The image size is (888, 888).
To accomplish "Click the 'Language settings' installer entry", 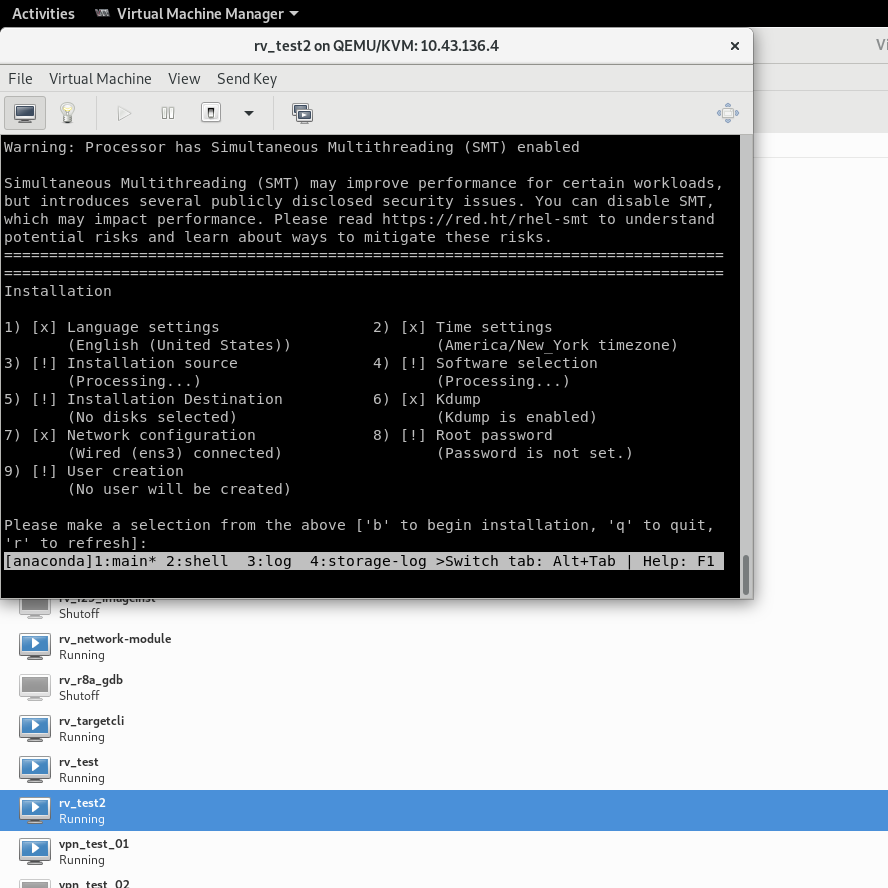I will click(143, 327).
